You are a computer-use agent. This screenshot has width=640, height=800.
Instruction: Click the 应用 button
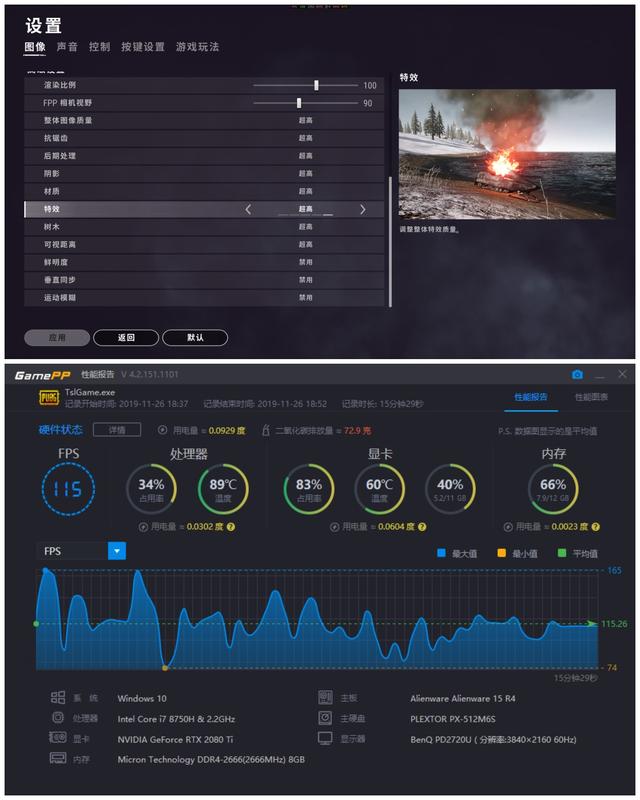(x=57, y=338)
